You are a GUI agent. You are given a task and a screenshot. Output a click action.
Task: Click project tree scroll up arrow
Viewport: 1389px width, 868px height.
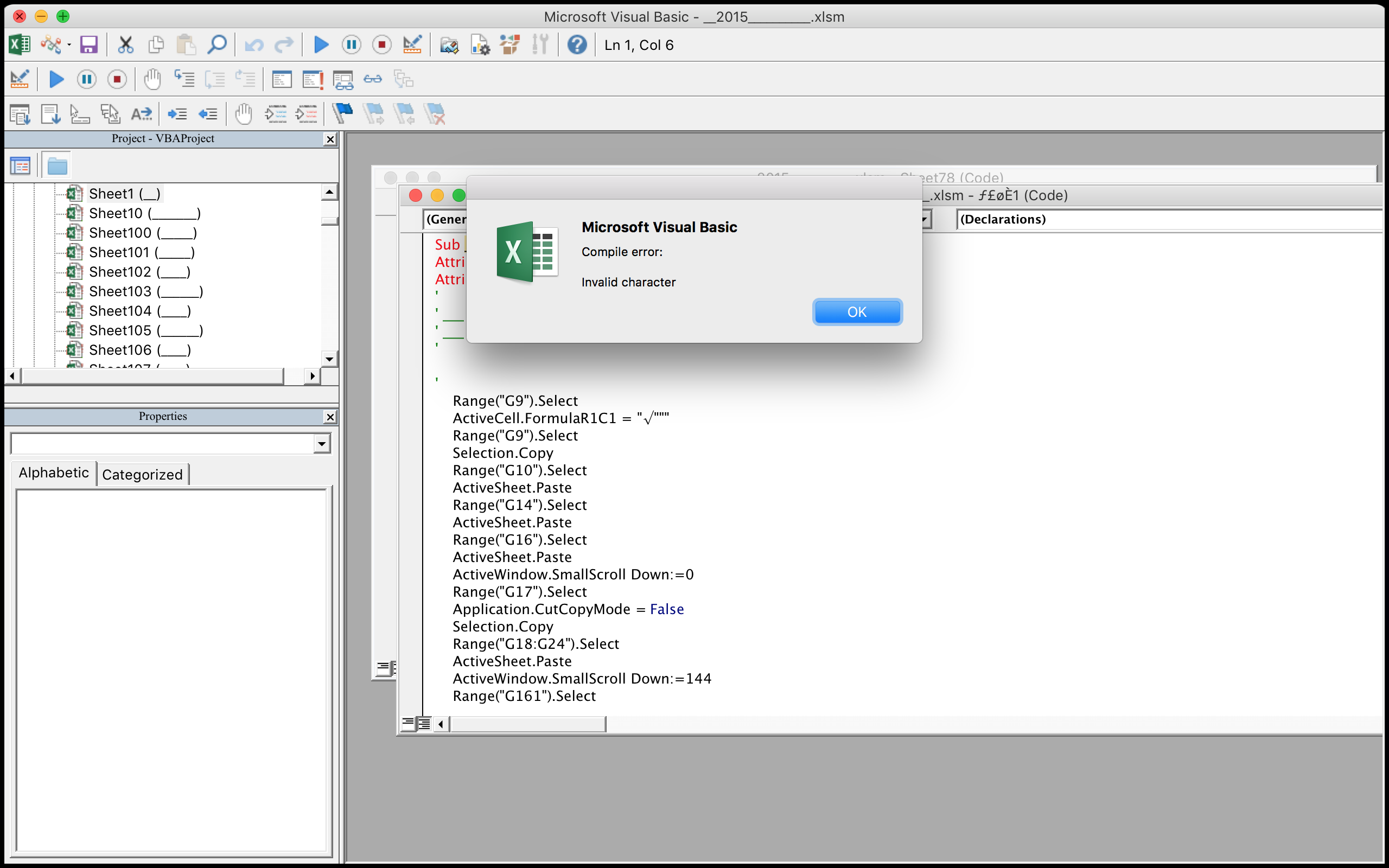(x=329, y=192)
